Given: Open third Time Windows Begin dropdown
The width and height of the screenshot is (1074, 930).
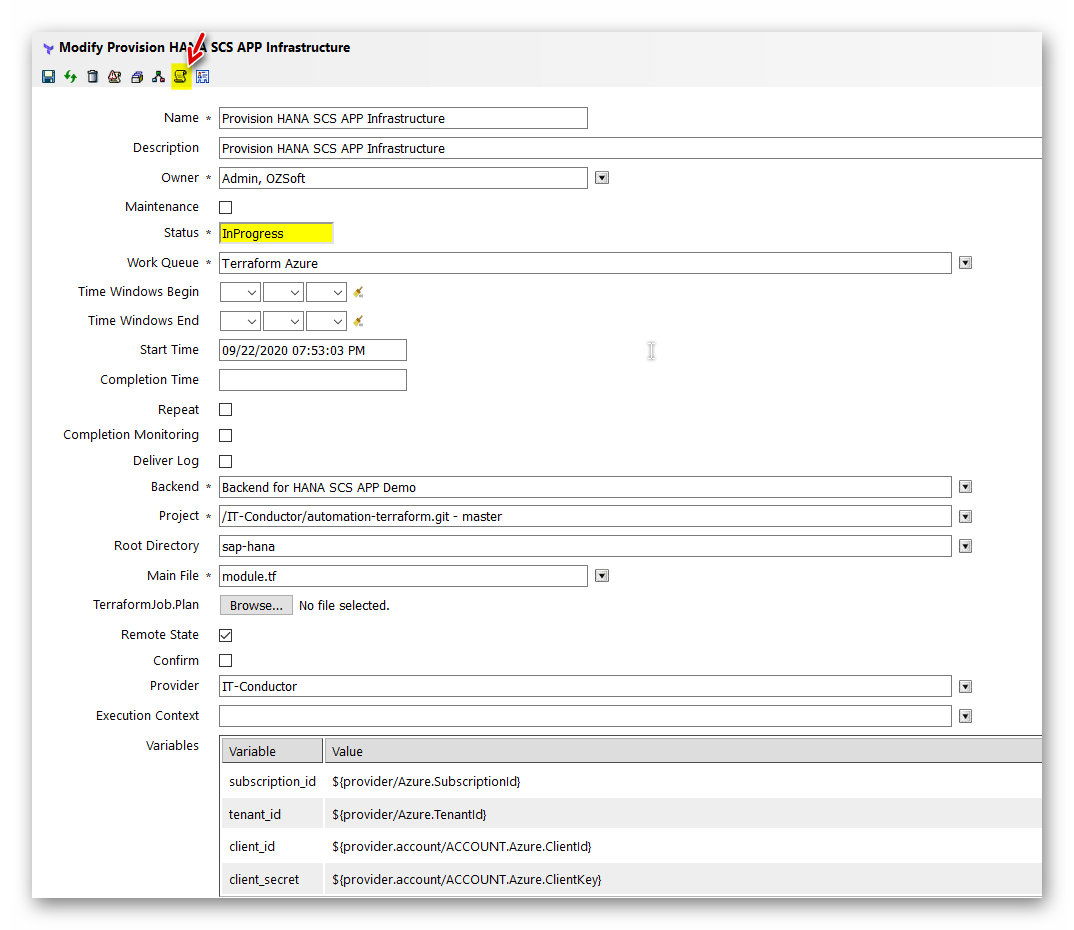Looking at the screenshot, I should (x=326, y=292).
